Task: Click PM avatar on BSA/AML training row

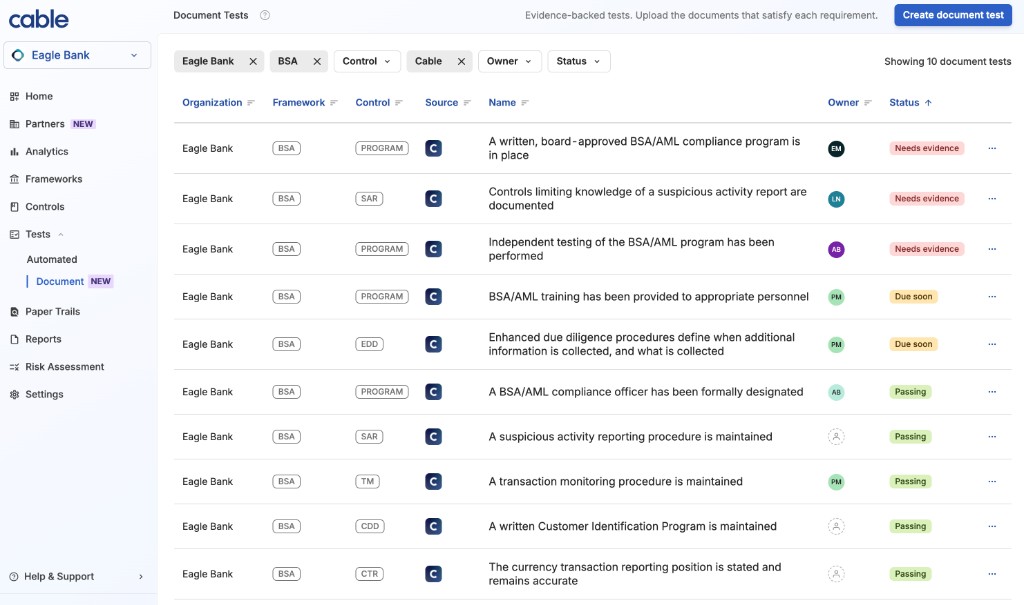Action: click(x=836, y=297)
